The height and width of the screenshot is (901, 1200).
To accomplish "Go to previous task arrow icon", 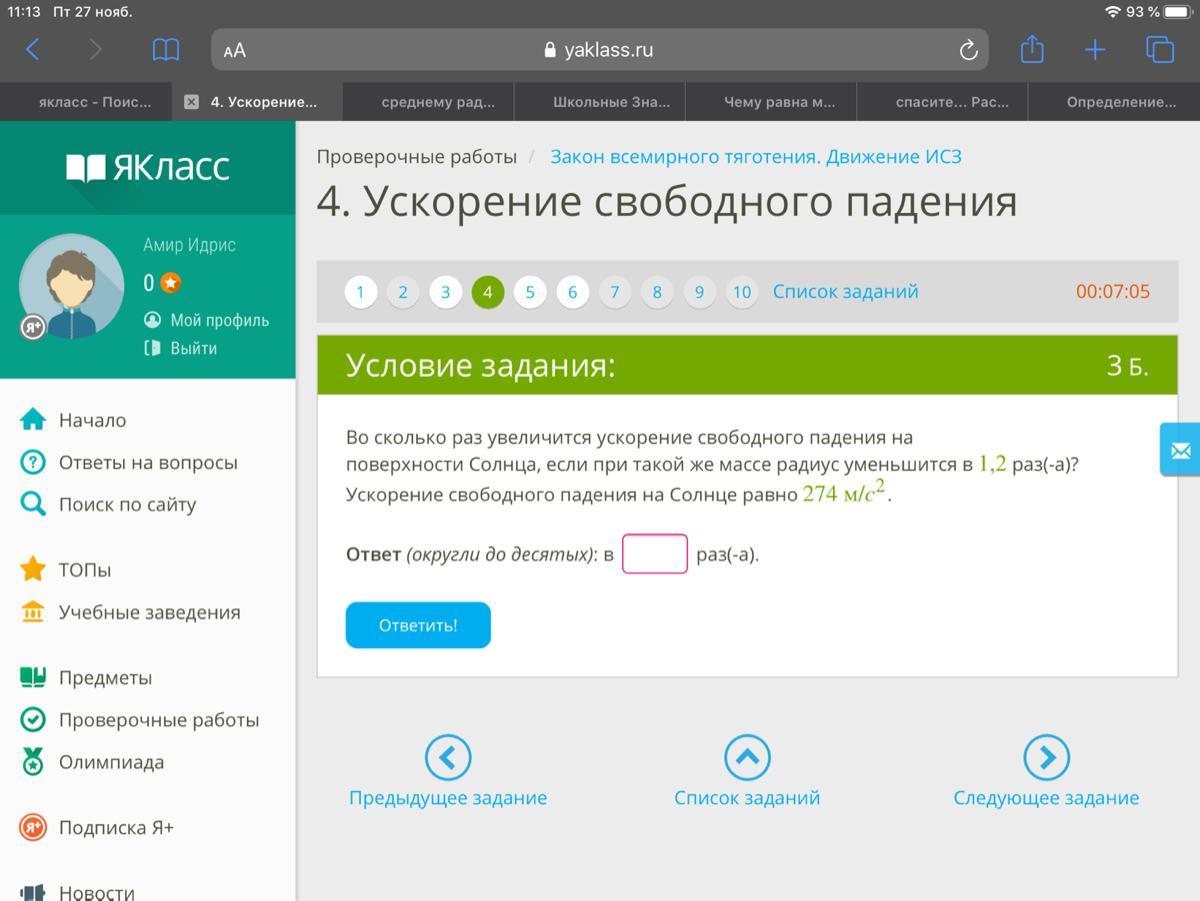I will tap(447, 758).
